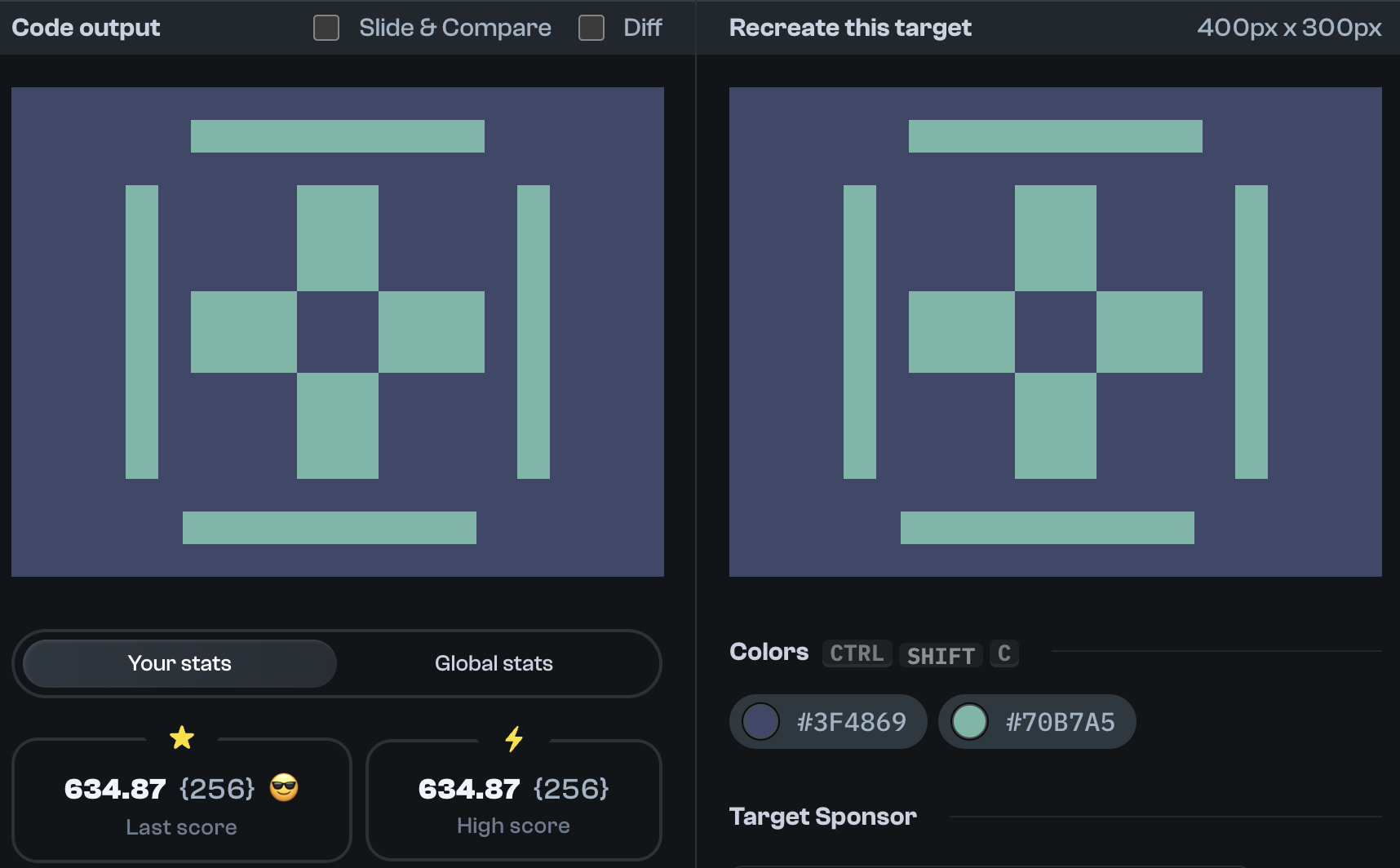
Task: Click the Last score card showing 634.87
Action: [181, 799]
